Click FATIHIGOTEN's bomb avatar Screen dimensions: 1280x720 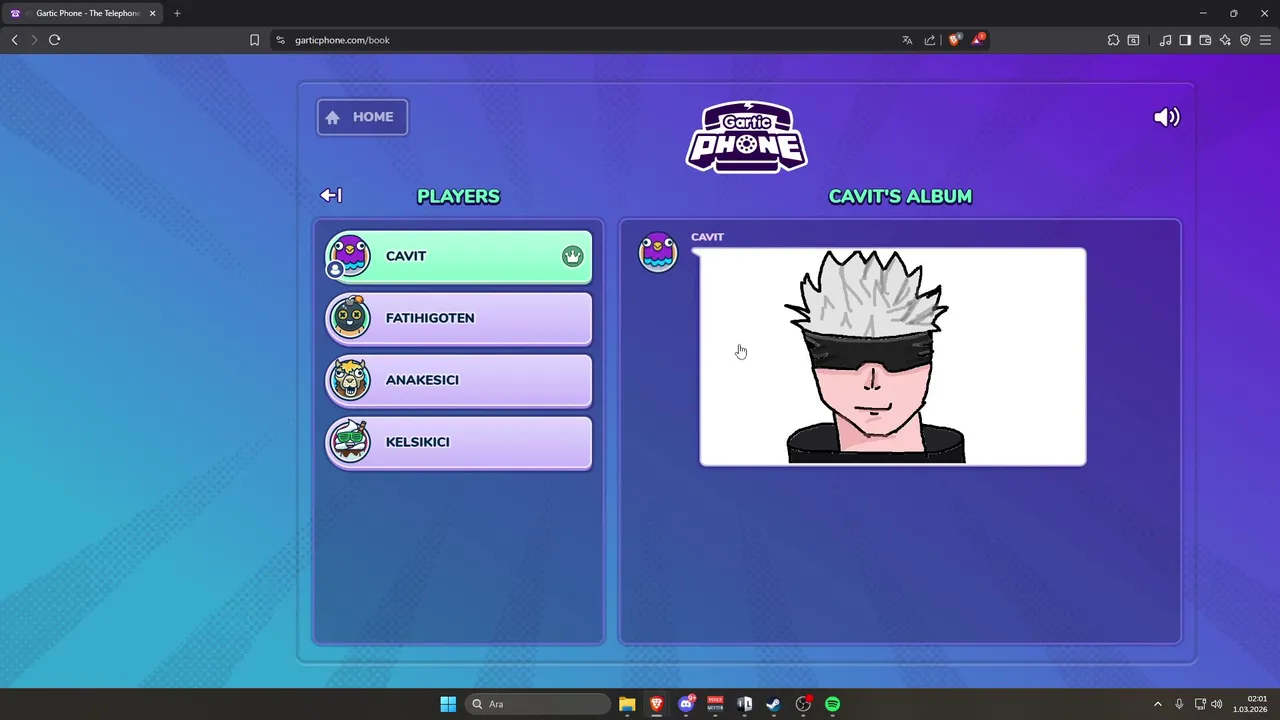click(349, 318)
